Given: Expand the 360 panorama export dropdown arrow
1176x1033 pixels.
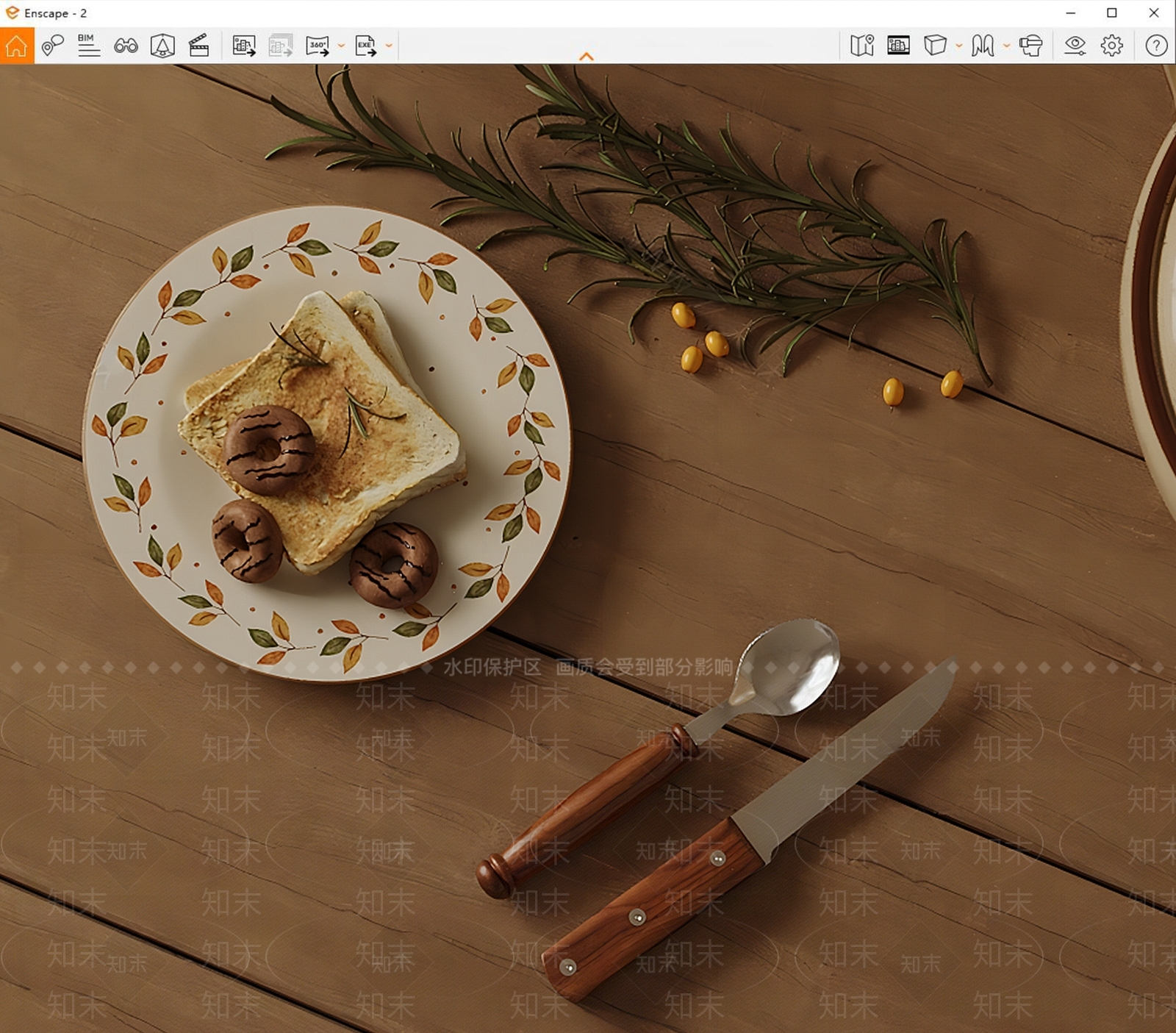Looking at the screenshot, I should click(x=341, y=46).
